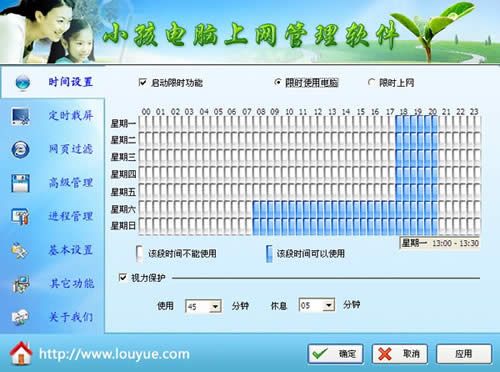Open the http://www.louyue.com link
500x372 pixels.
click(x=114, y=354)
